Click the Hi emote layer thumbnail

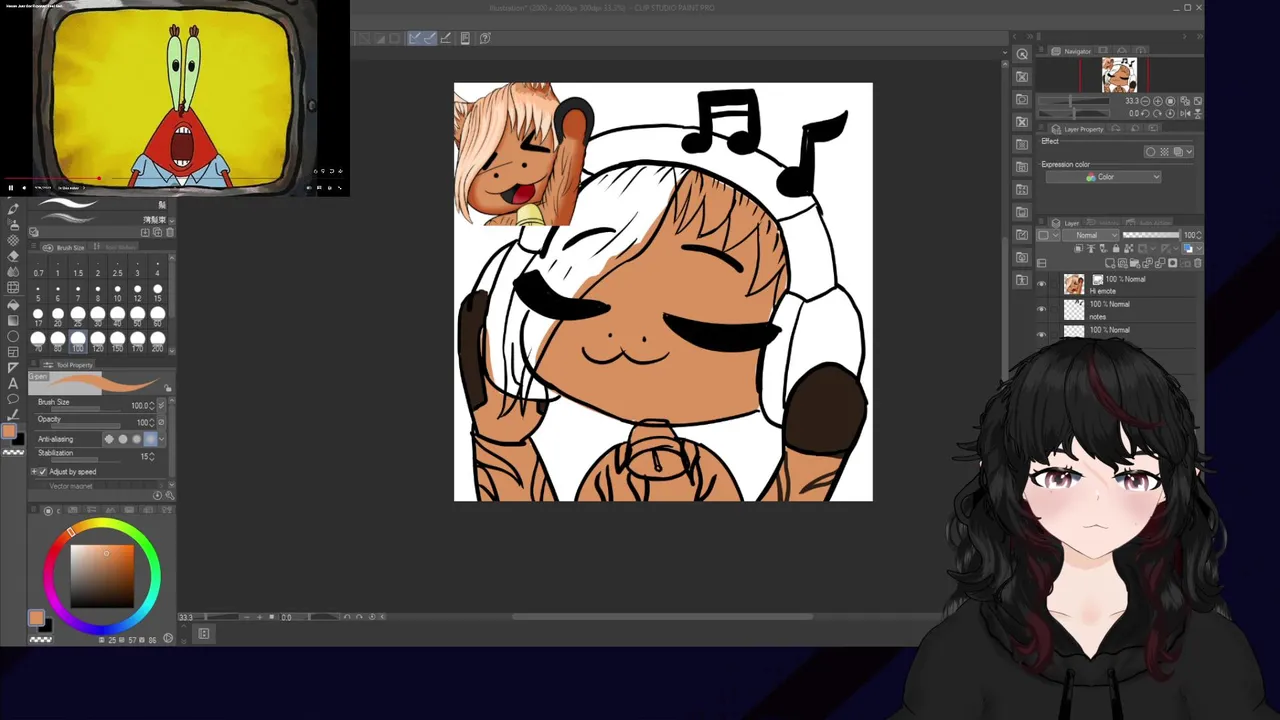1074,284
